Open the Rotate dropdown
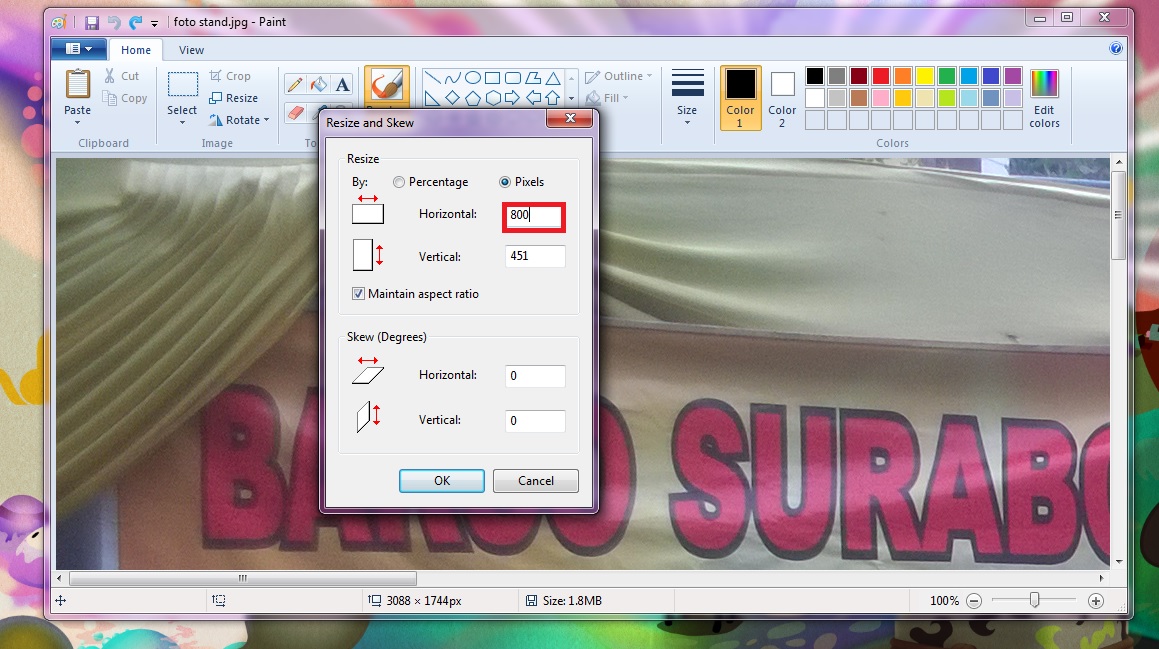Viewport: 1159px width, 649px height. pos(239,120)
